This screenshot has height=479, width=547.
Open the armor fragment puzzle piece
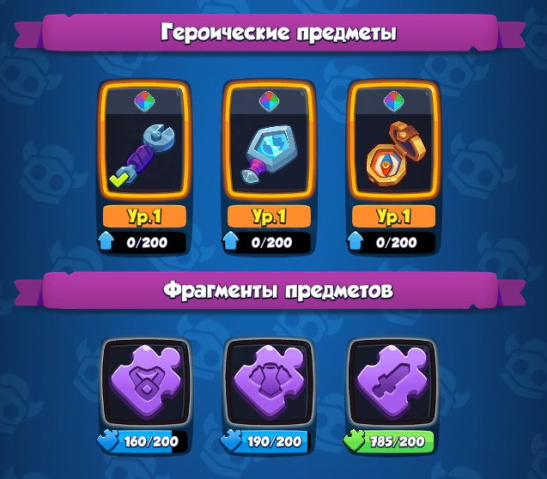click(x=270, y=382)
